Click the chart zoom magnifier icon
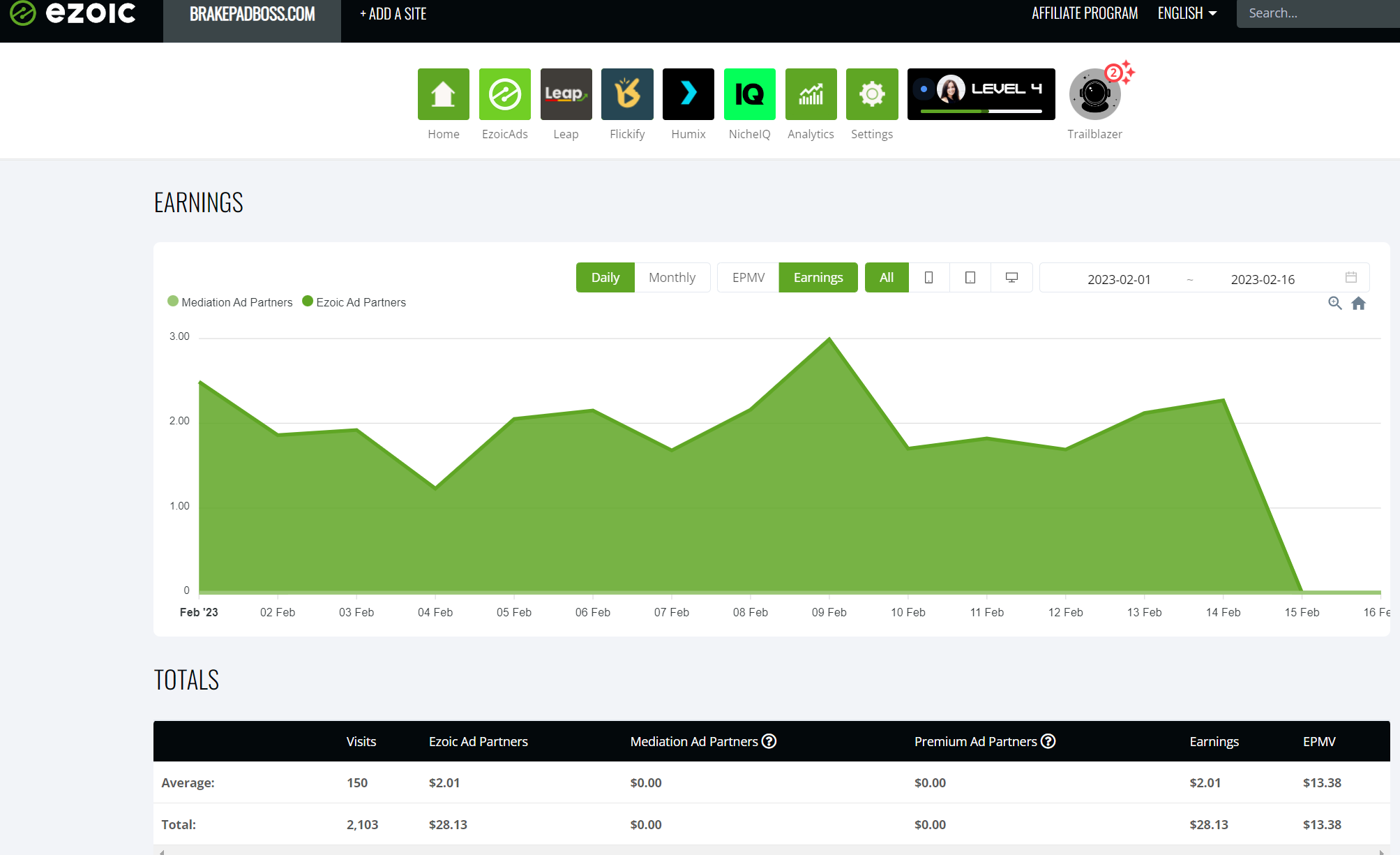This screenshot has width=1400, height=855. [x=1334, y=303]
